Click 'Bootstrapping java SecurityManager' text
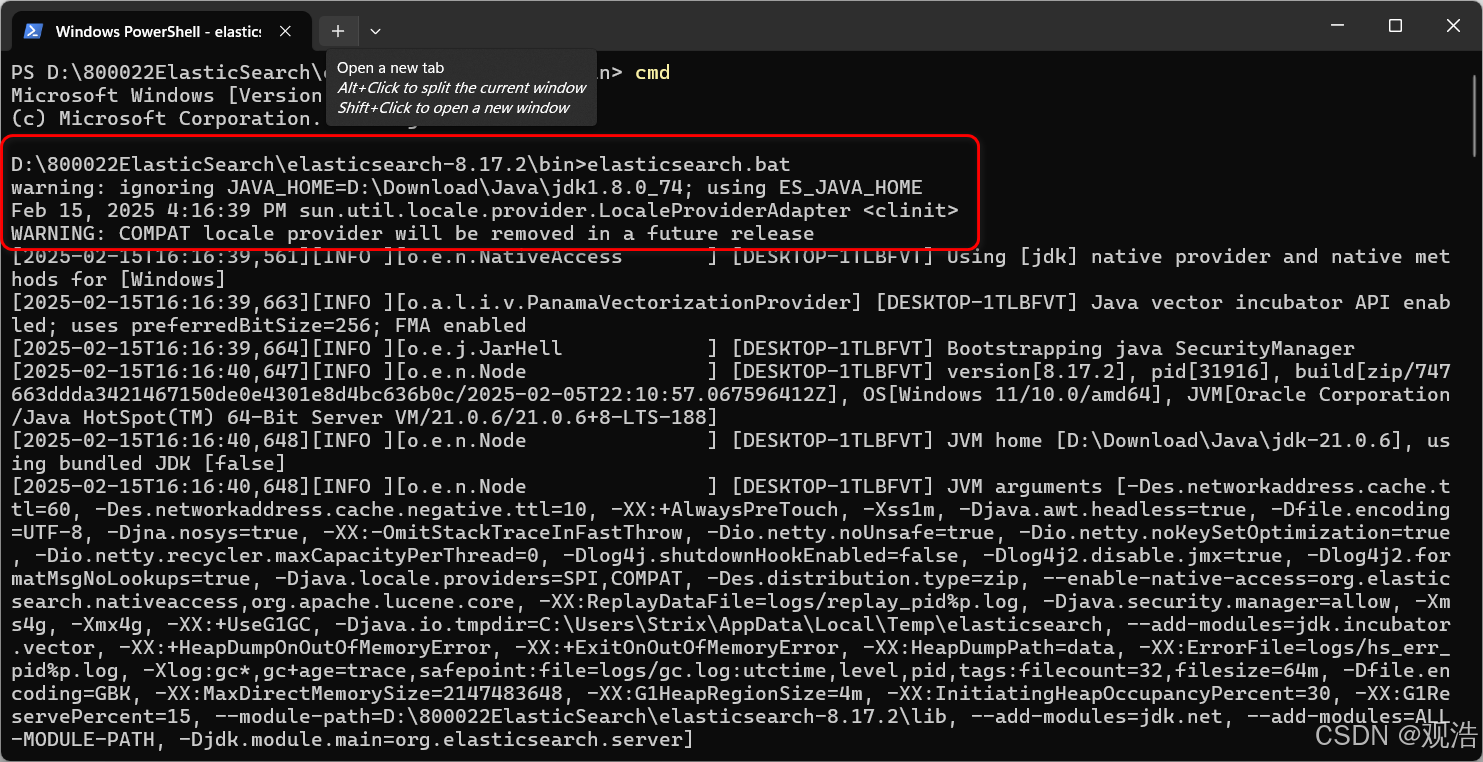Image resolution: width=1483 pixels, height=762 pixels. coord(1150,348)
